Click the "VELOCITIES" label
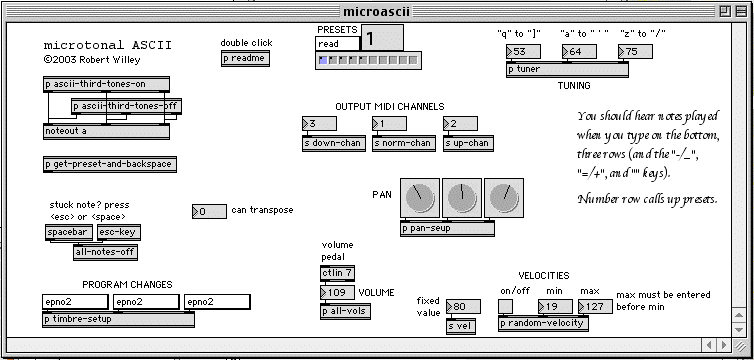 point(544,276)
